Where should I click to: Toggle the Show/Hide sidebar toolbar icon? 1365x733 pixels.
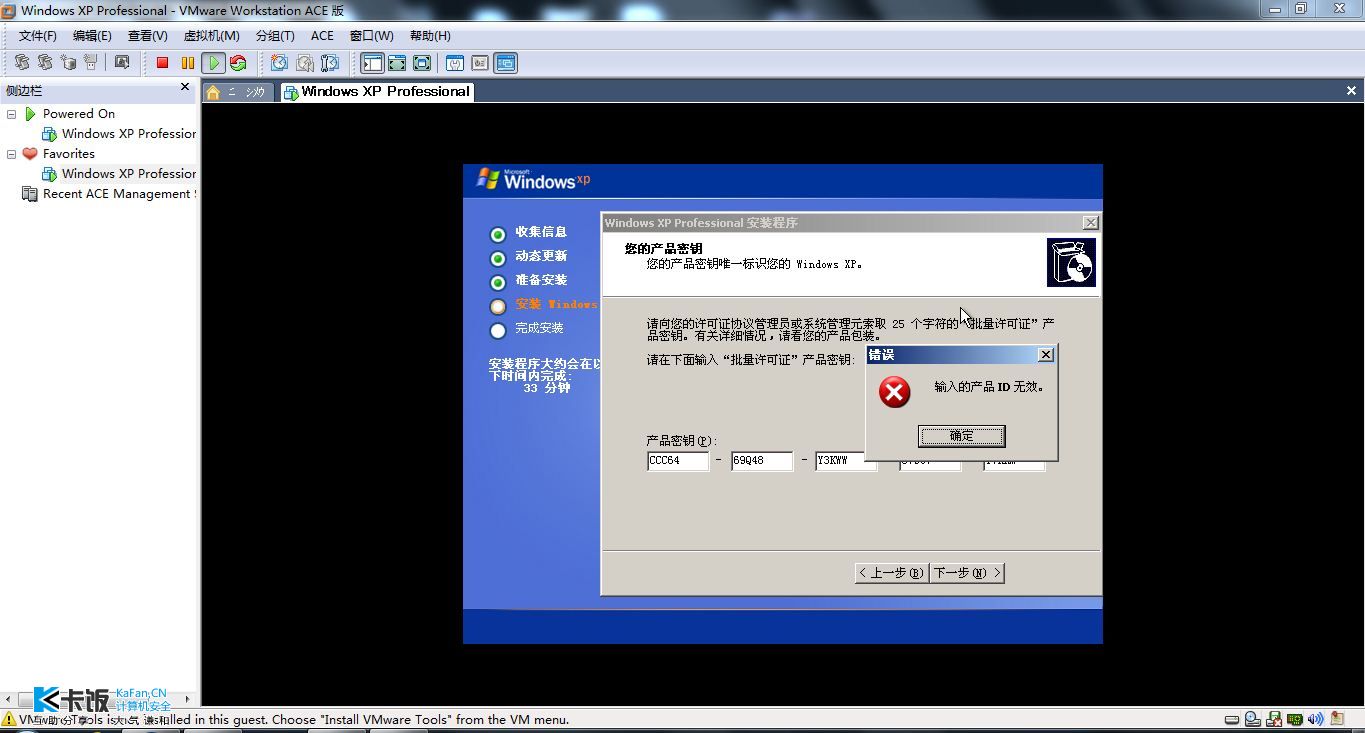click(372, 63)
